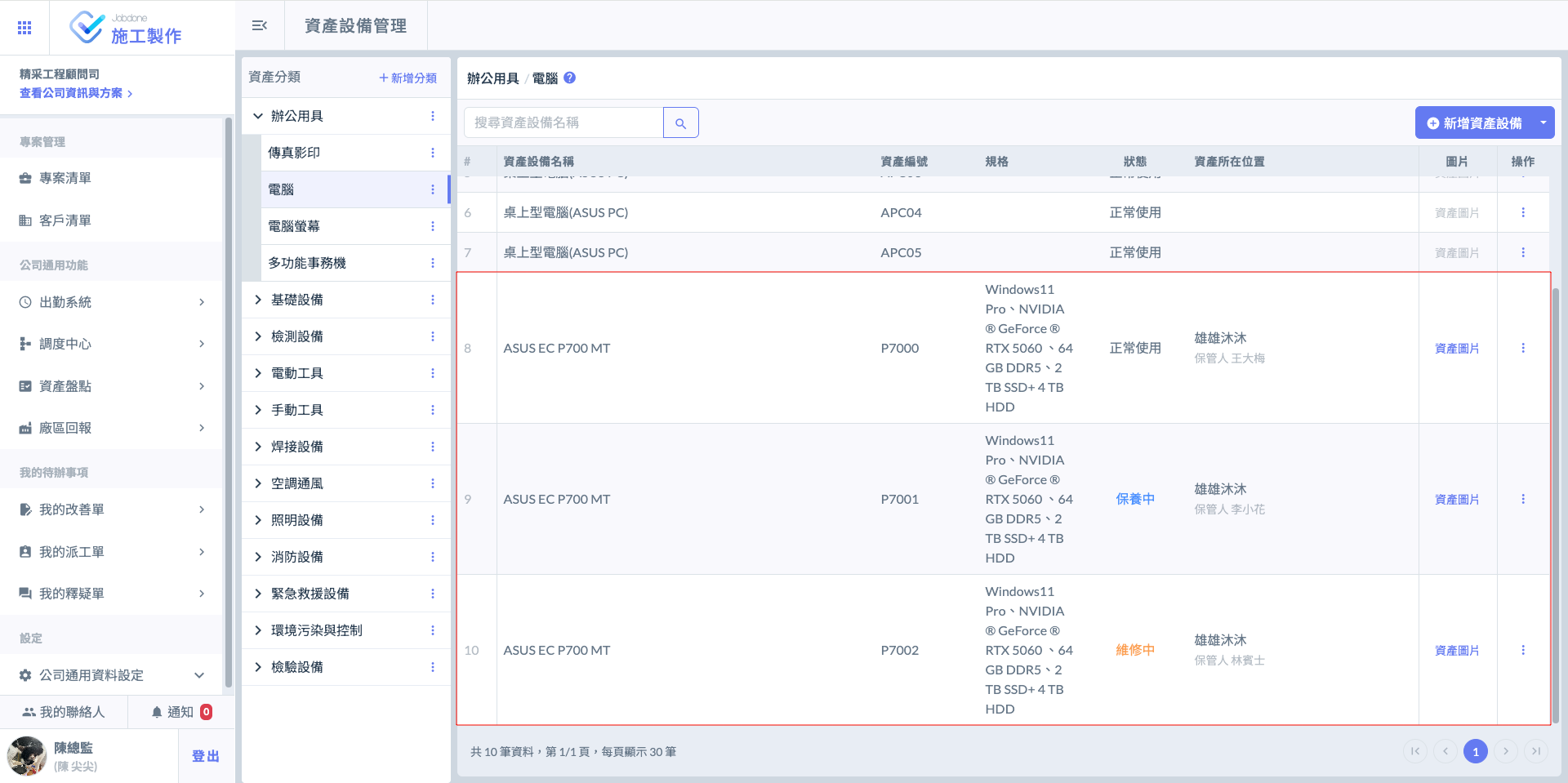Open the kebab menu for 照明設備 category
Viewport: 1568px width, 783px height.
point(433,520)
